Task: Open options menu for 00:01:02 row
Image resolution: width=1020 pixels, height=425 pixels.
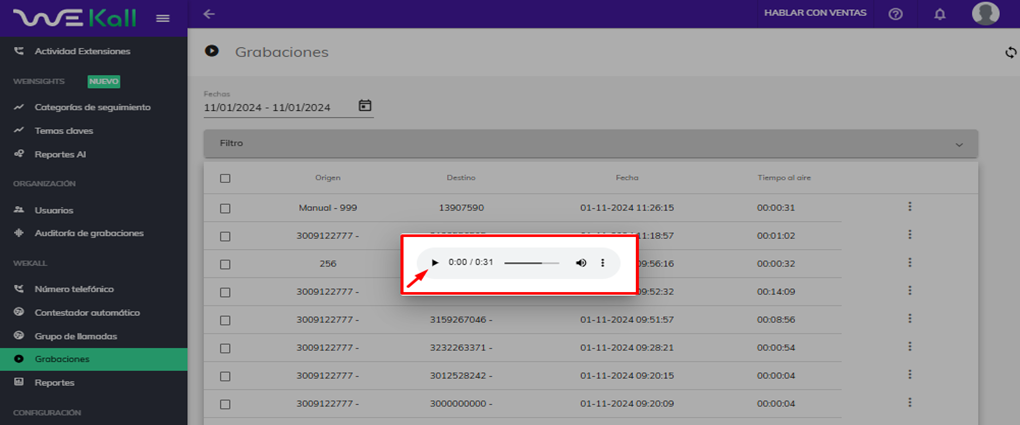Action: point(909,234)
